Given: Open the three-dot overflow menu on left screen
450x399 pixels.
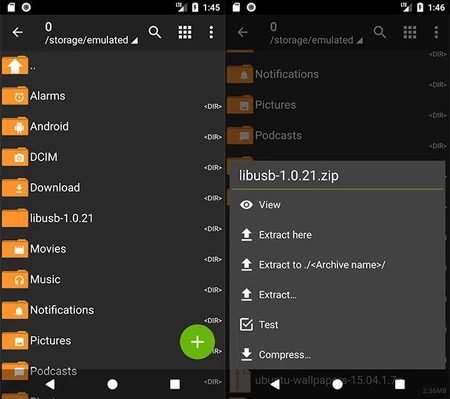Looking at the screenshot, I should 211,32.
